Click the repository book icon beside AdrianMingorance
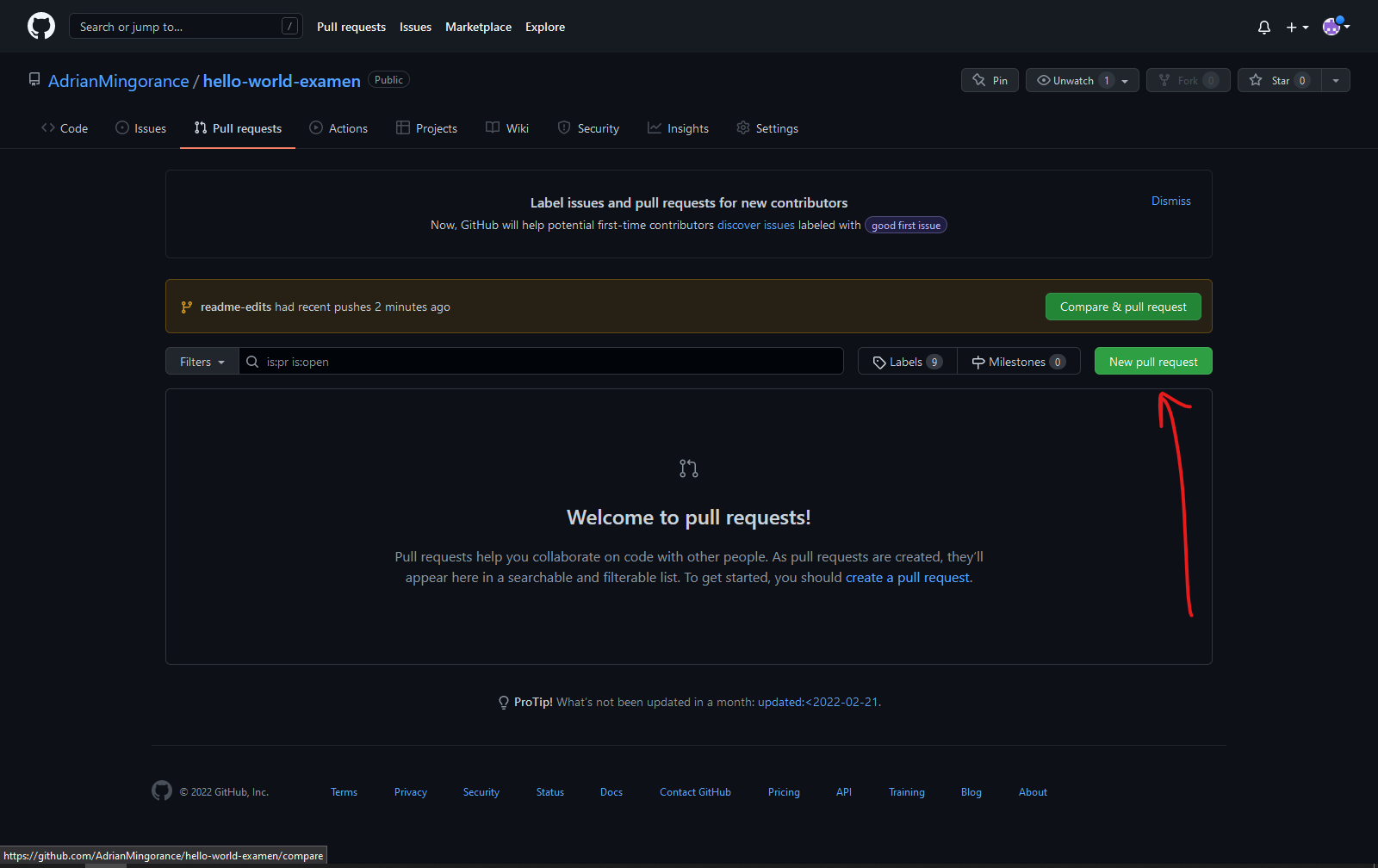The image size is (1378, 868). [34, 79]
